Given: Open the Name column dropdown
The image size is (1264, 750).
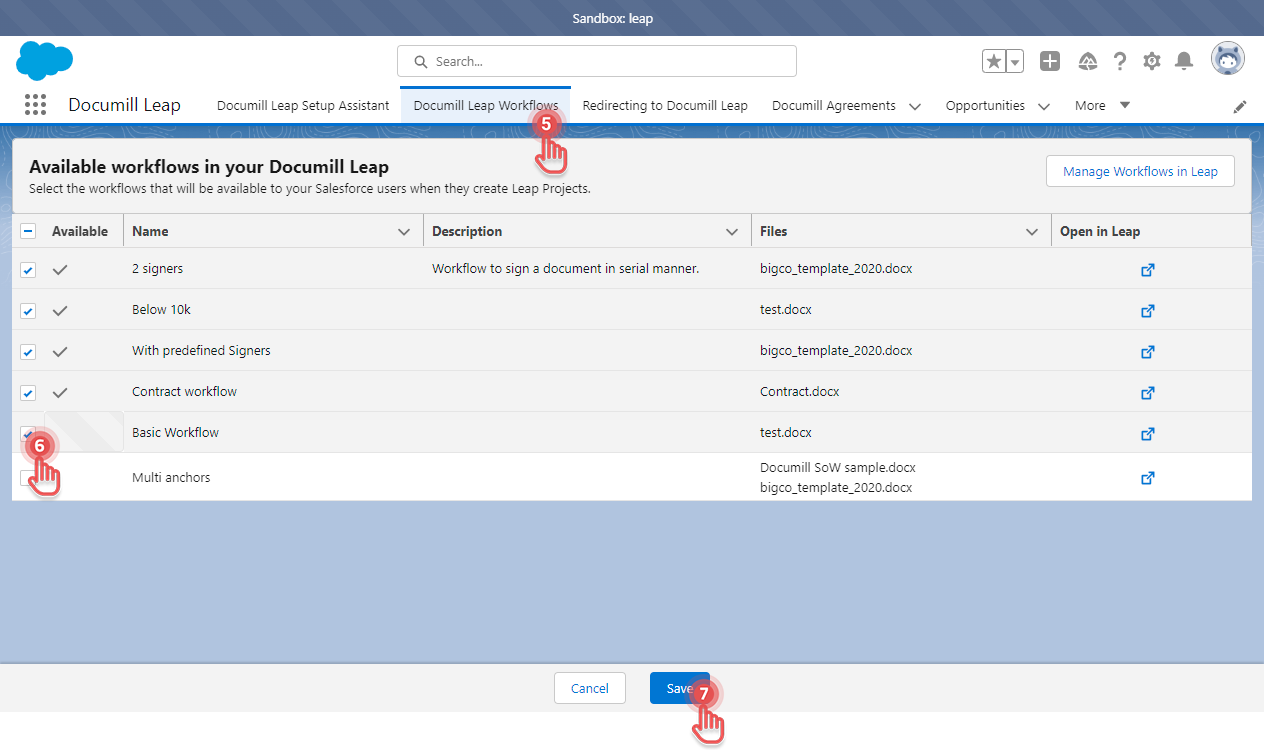Looking at the screenshot, I should (405, 230).
